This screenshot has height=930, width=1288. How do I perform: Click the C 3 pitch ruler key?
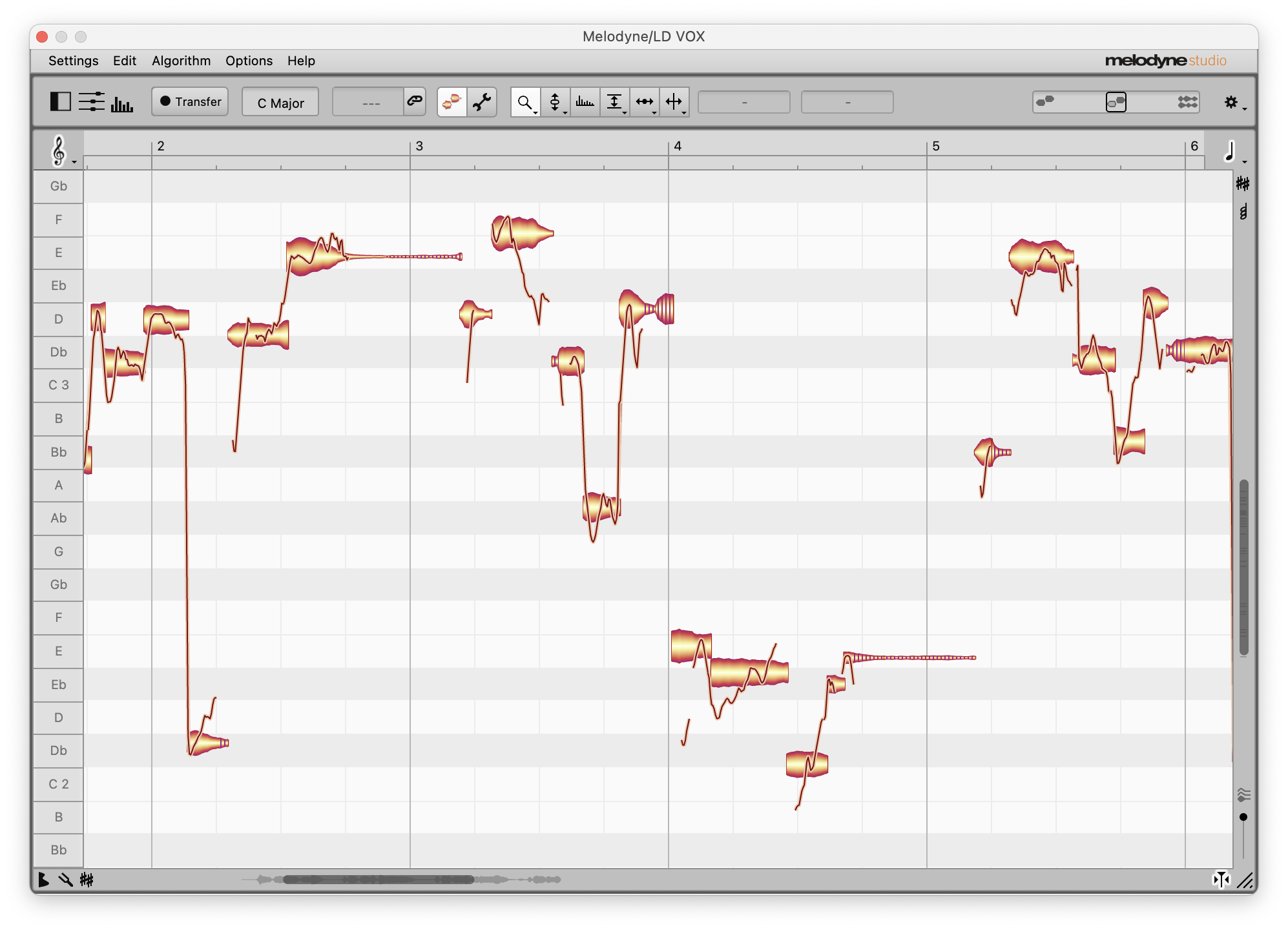coord(58,386)
